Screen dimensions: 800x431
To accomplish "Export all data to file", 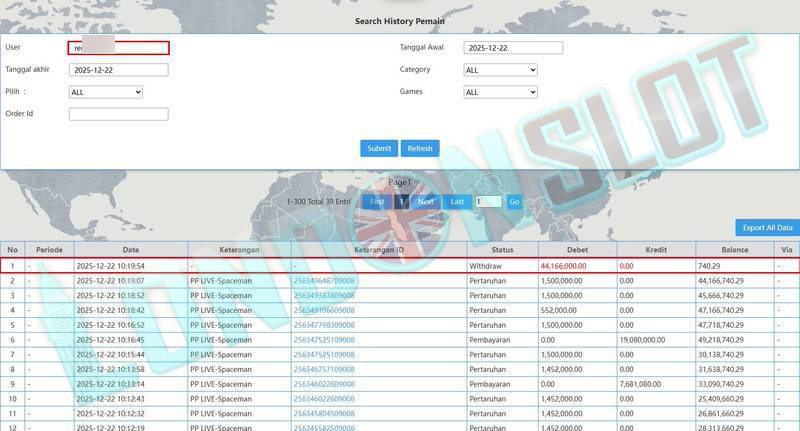I will 767,228.
